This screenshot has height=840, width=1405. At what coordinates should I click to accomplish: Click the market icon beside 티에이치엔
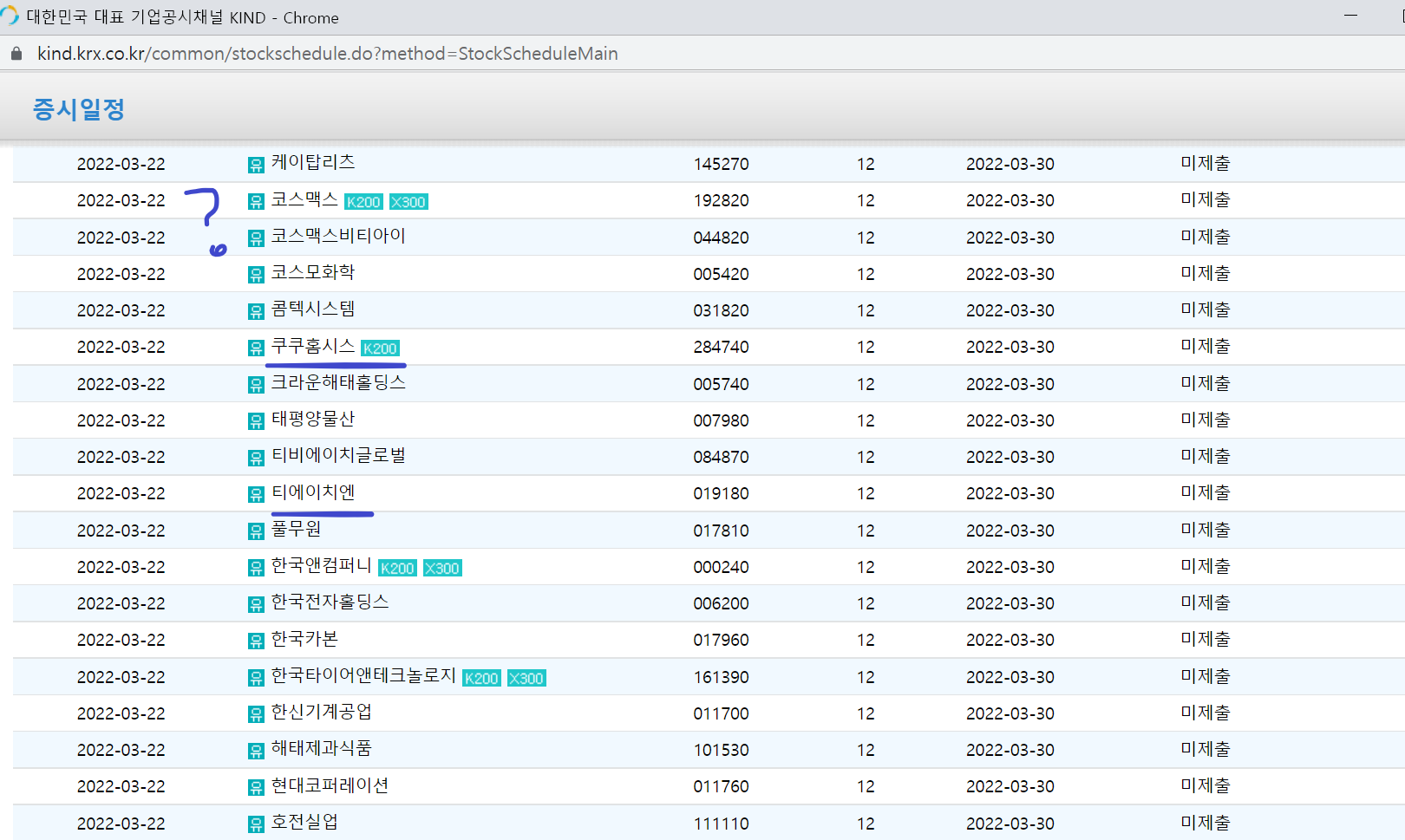[x=256, y=494]
